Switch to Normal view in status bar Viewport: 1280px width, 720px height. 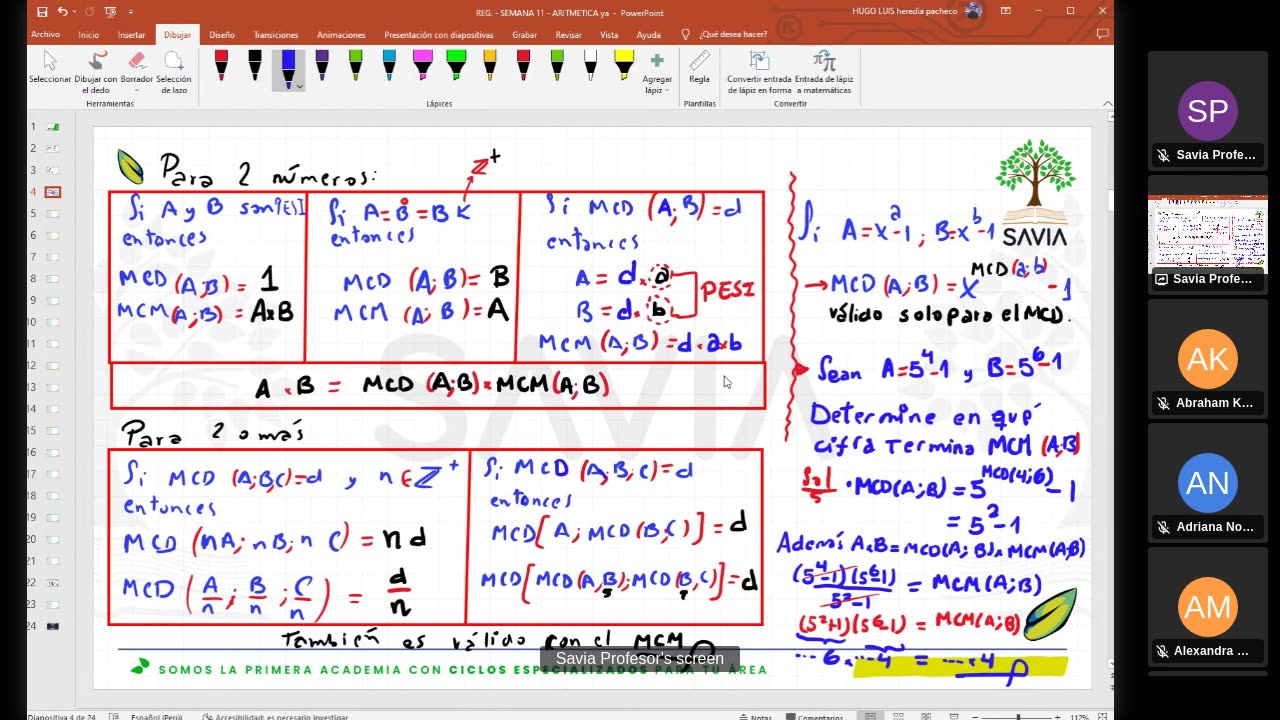pyautogui.click(x=871, y=716)
